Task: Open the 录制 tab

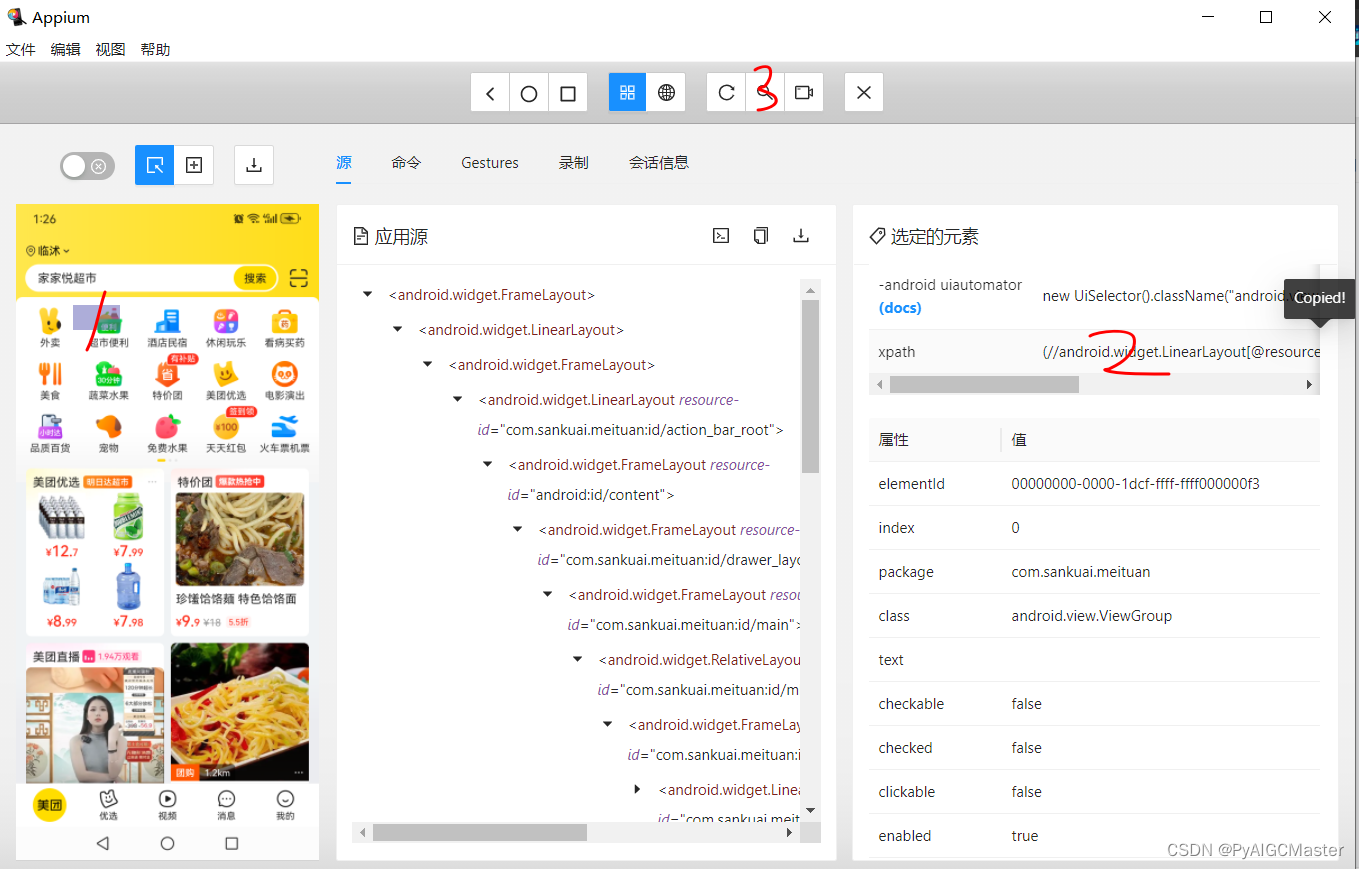Action: (573, 162)
